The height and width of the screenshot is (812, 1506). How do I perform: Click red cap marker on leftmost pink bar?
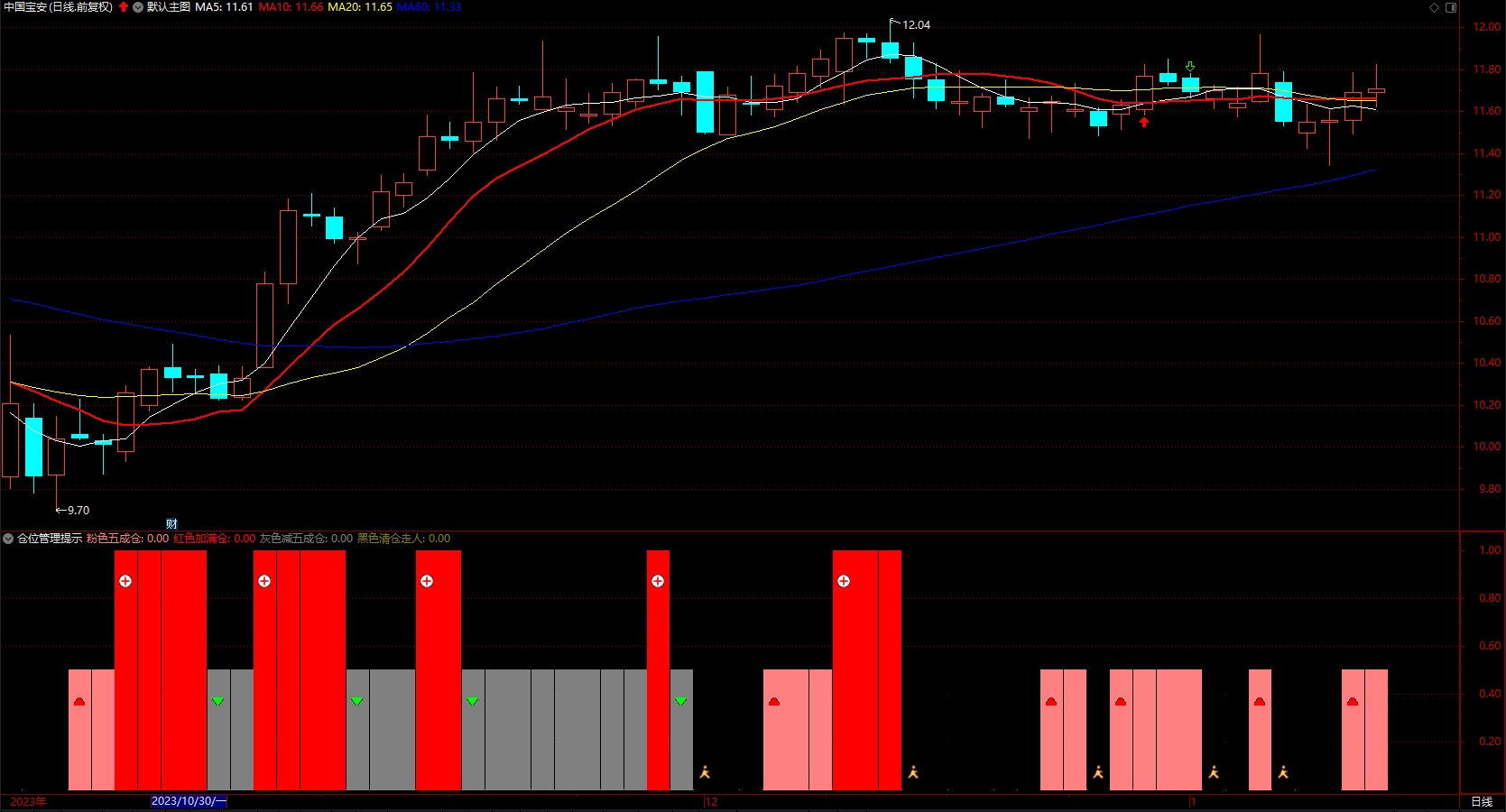click(x=79, y=701)
